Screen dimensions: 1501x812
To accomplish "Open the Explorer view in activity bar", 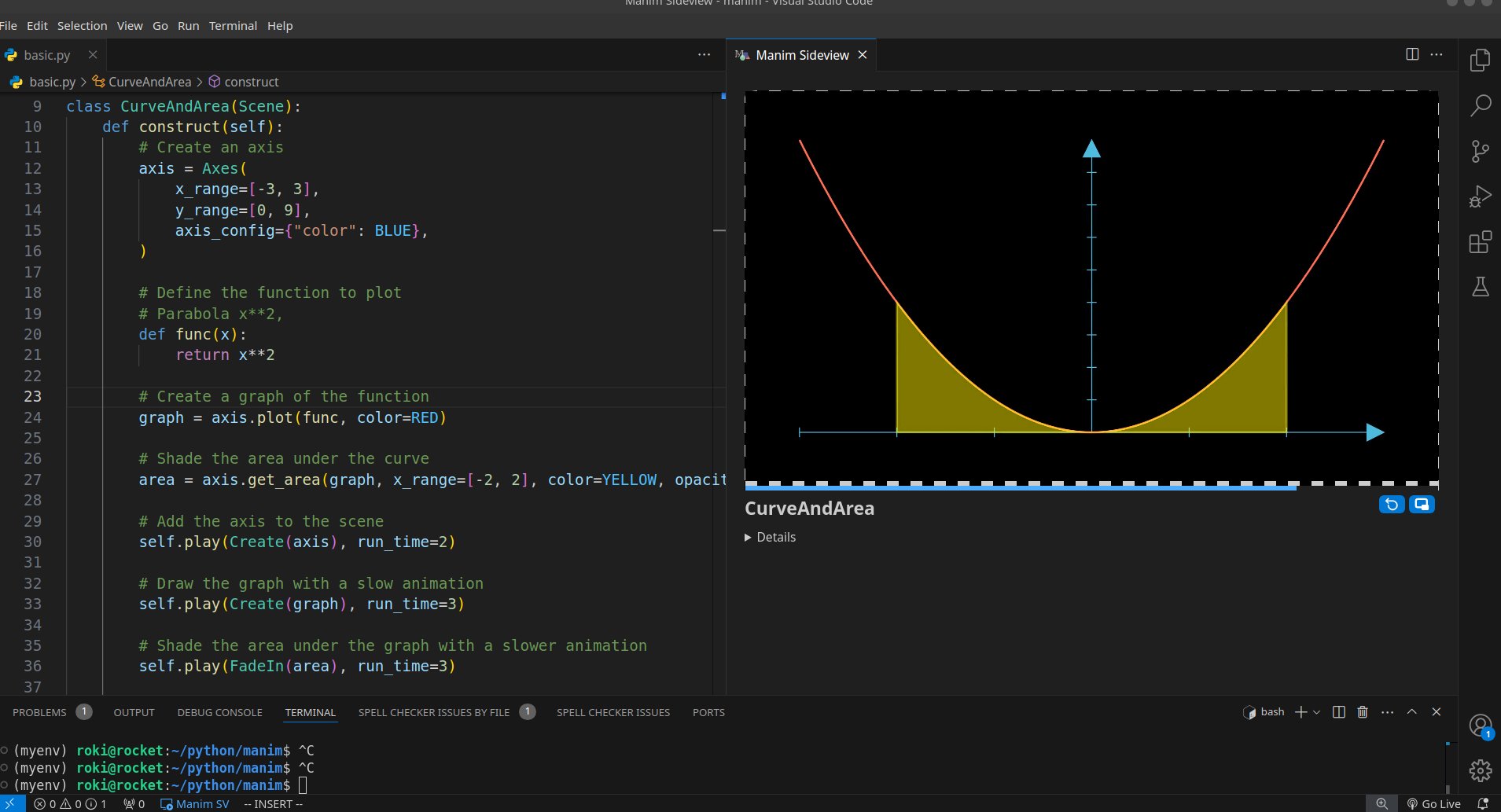I will click(1480, 60).
